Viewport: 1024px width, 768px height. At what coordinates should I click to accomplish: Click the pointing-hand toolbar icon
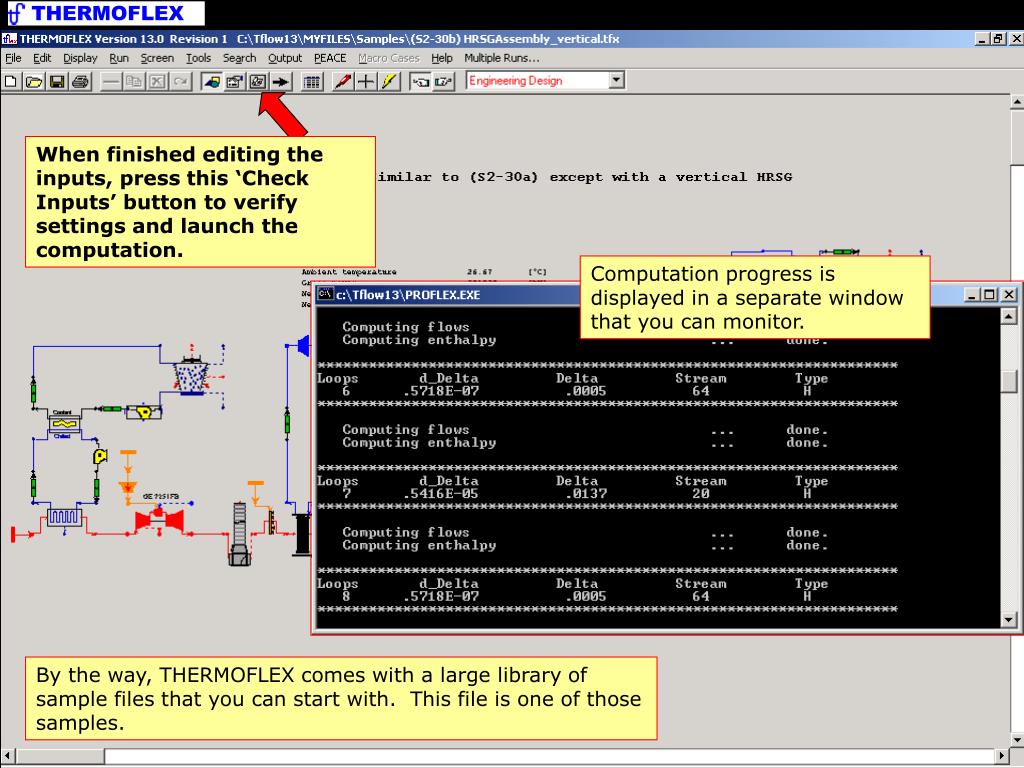(x=420, y=82)
